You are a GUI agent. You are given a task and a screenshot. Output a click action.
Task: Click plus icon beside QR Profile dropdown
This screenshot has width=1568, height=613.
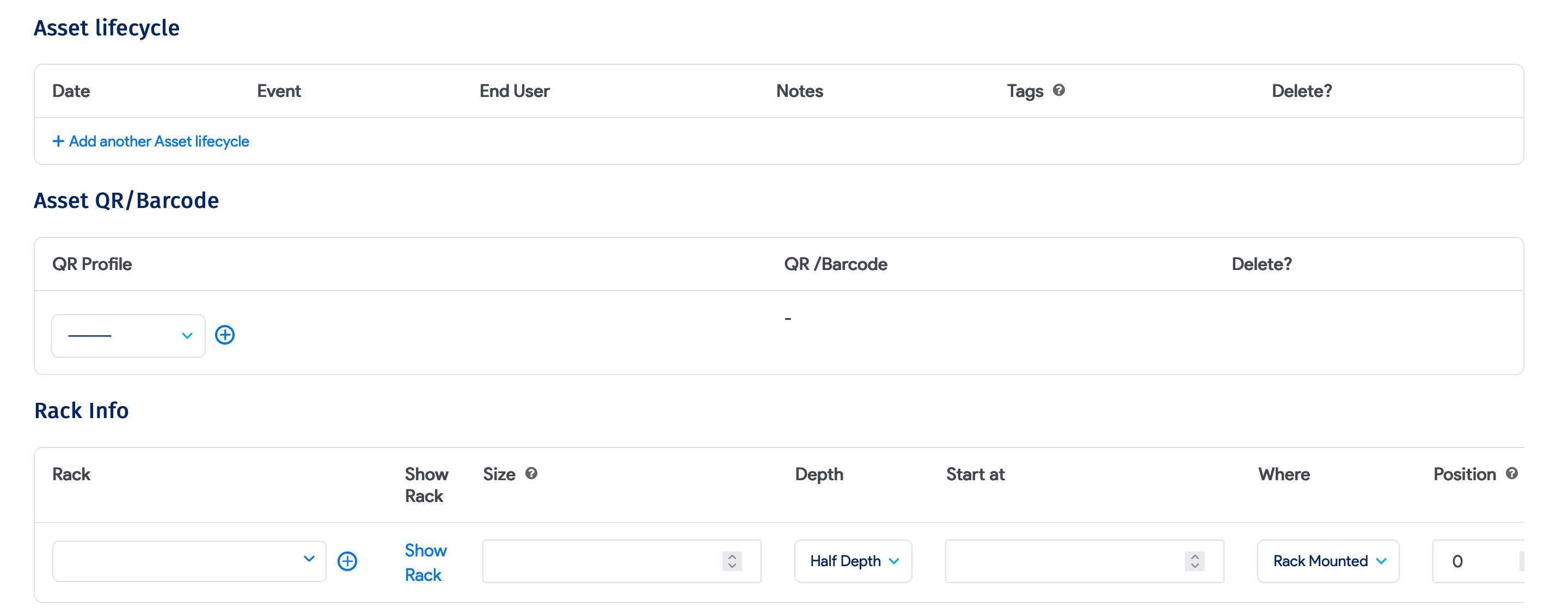[225, 335]
